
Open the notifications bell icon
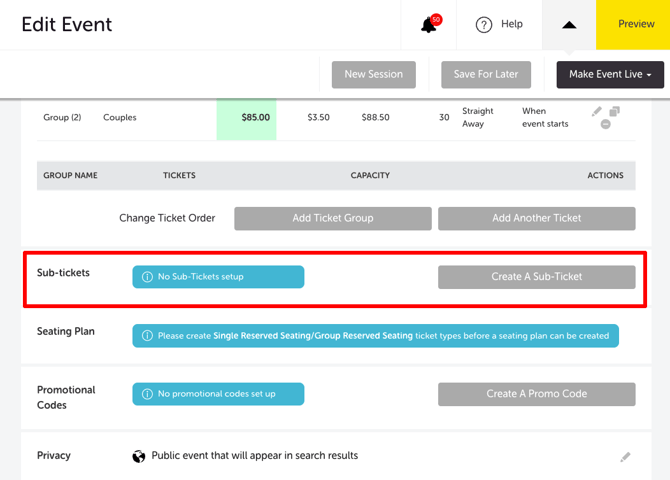pyautogui.click(x=429, y=25)
